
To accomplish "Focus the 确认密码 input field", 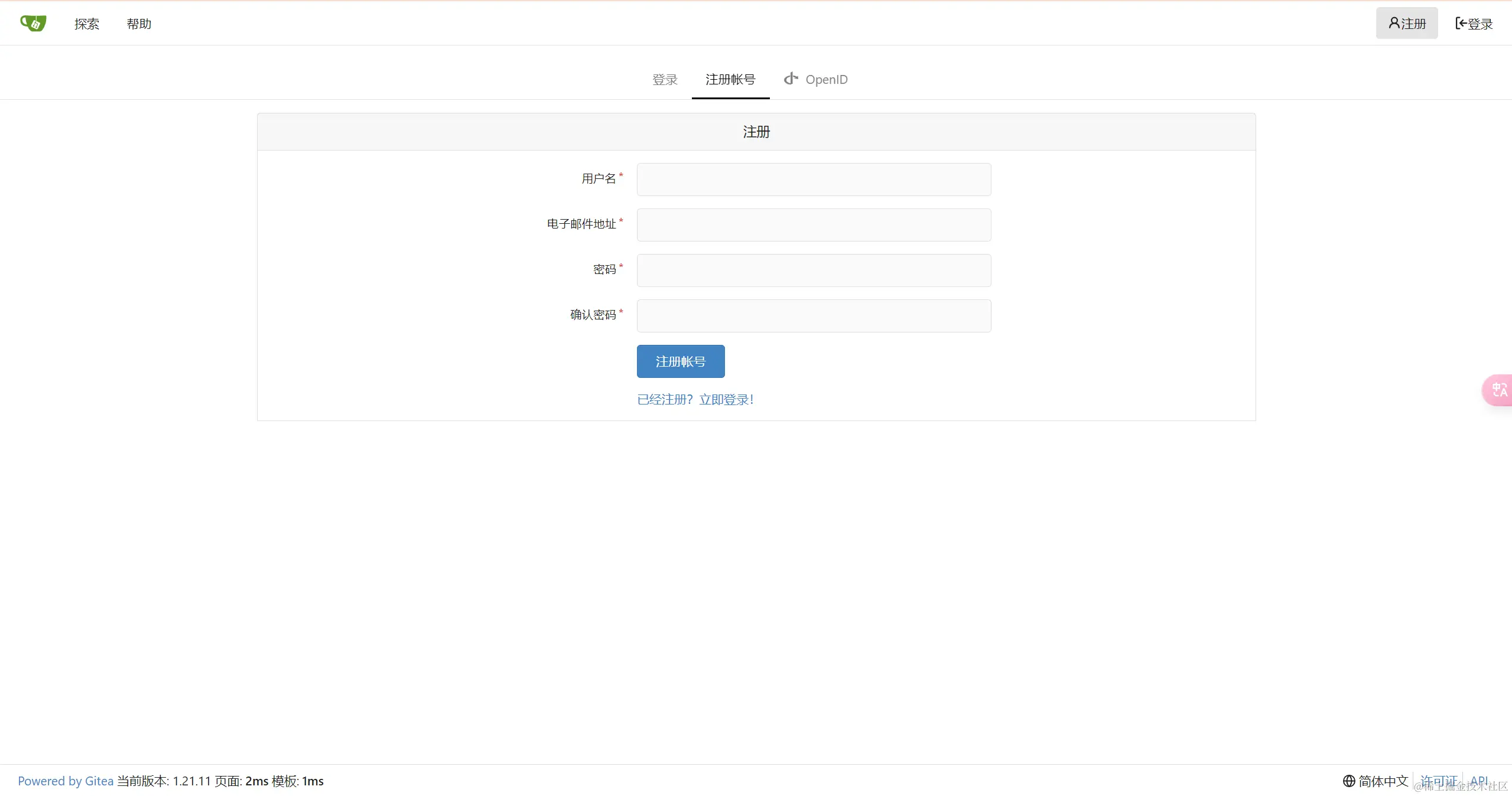I will pos(814,316).
